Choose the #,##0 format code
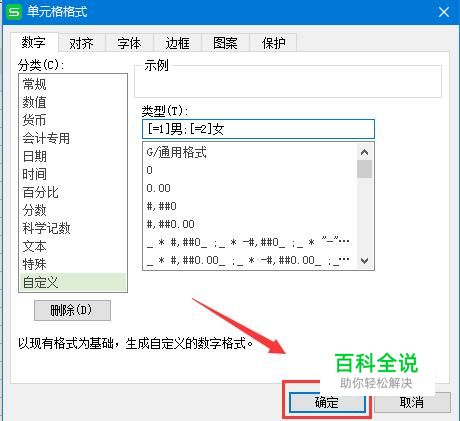Screen dimensions: 460x421 (250, 206)
